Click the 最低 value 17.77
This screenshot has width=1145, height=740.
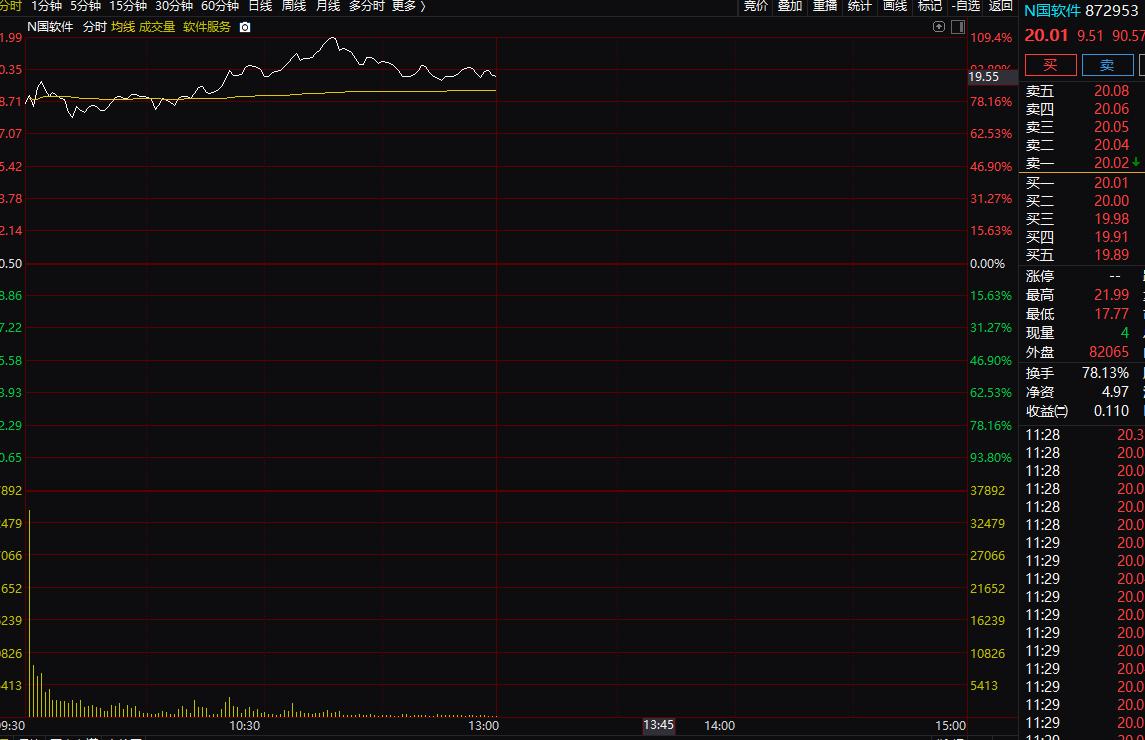click(1111, 314)
